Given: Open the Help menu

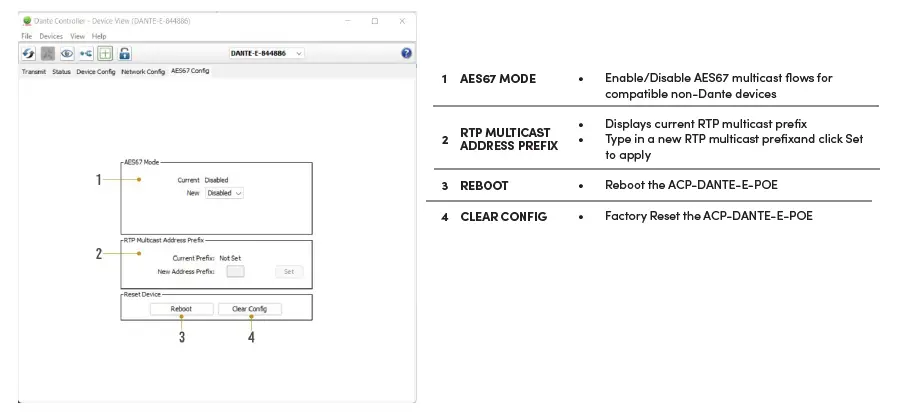Looking at the screenshot, I should pos(99,36).
